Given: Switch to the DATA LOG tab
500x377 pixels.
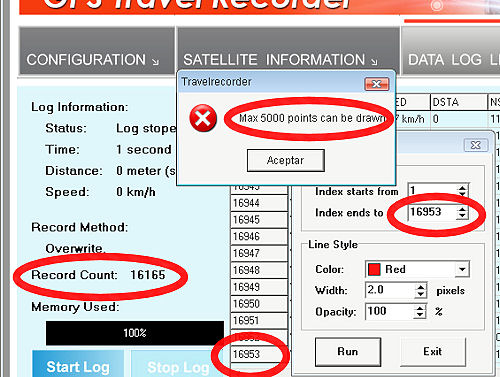Looking at the screenshot, I should coord(452,51).
